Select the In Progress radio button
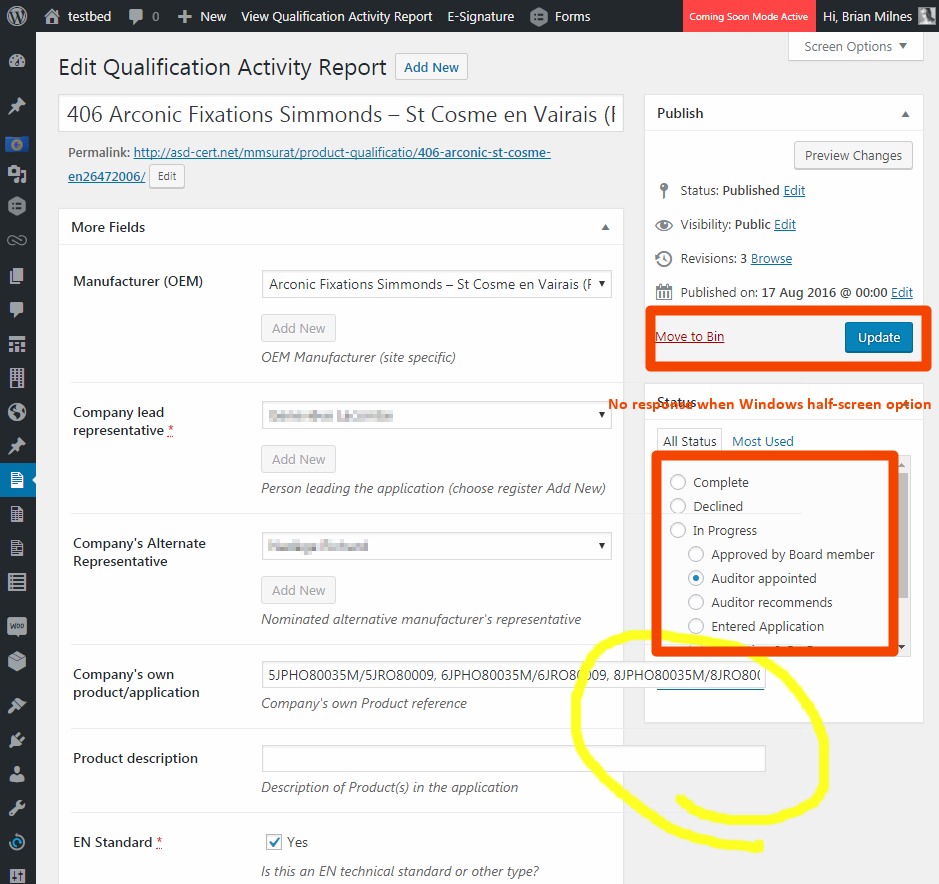Viewport: 939px width, 884px height. point(678,530)
